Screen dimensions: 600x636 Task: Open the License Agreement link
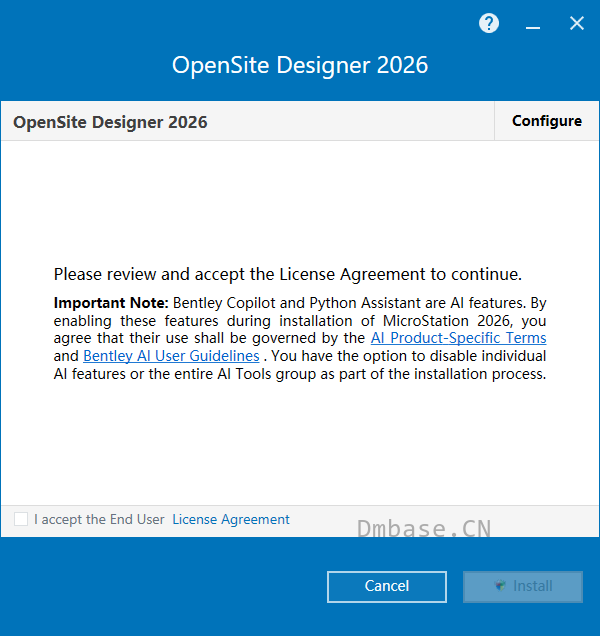tap(231, 519)
